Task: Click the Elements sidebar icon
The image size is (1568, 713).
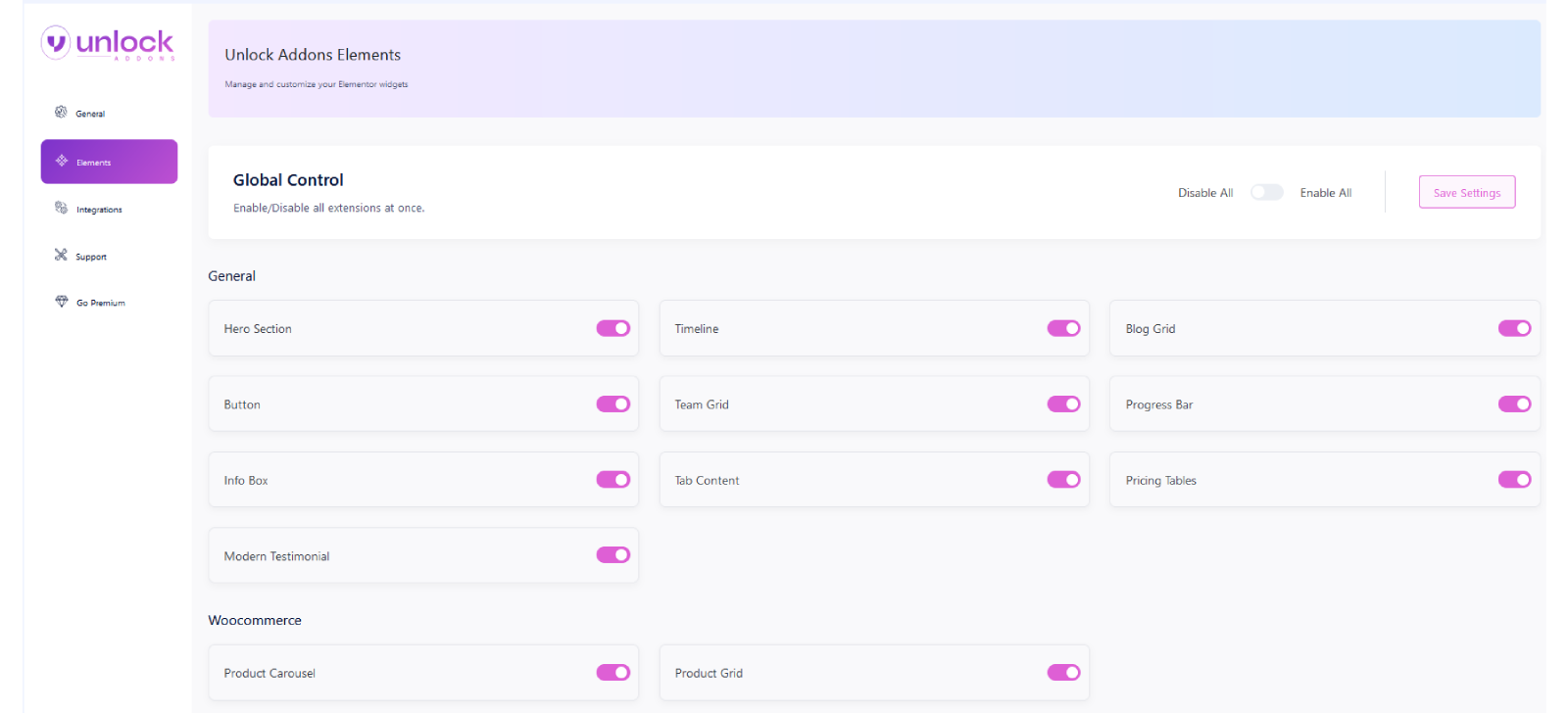Action: pyautogui.click(x=62, y=161)
